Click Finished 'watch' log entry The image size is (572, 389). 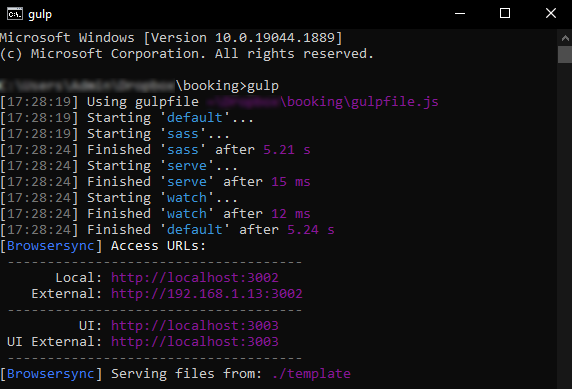155,214
